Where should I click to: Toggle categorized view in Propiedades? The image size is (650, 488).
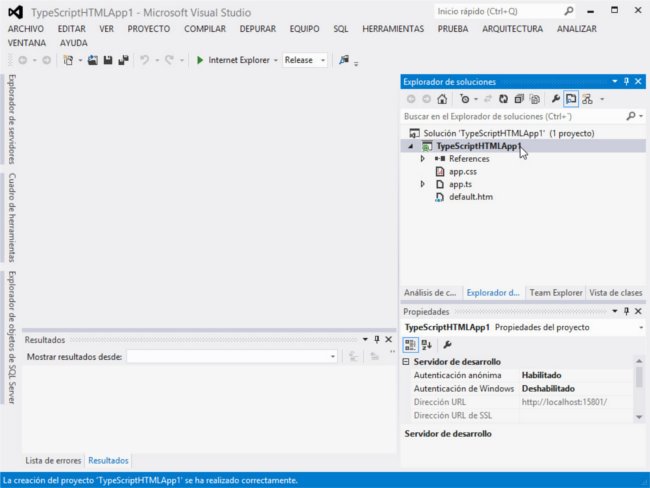[410, 345]
